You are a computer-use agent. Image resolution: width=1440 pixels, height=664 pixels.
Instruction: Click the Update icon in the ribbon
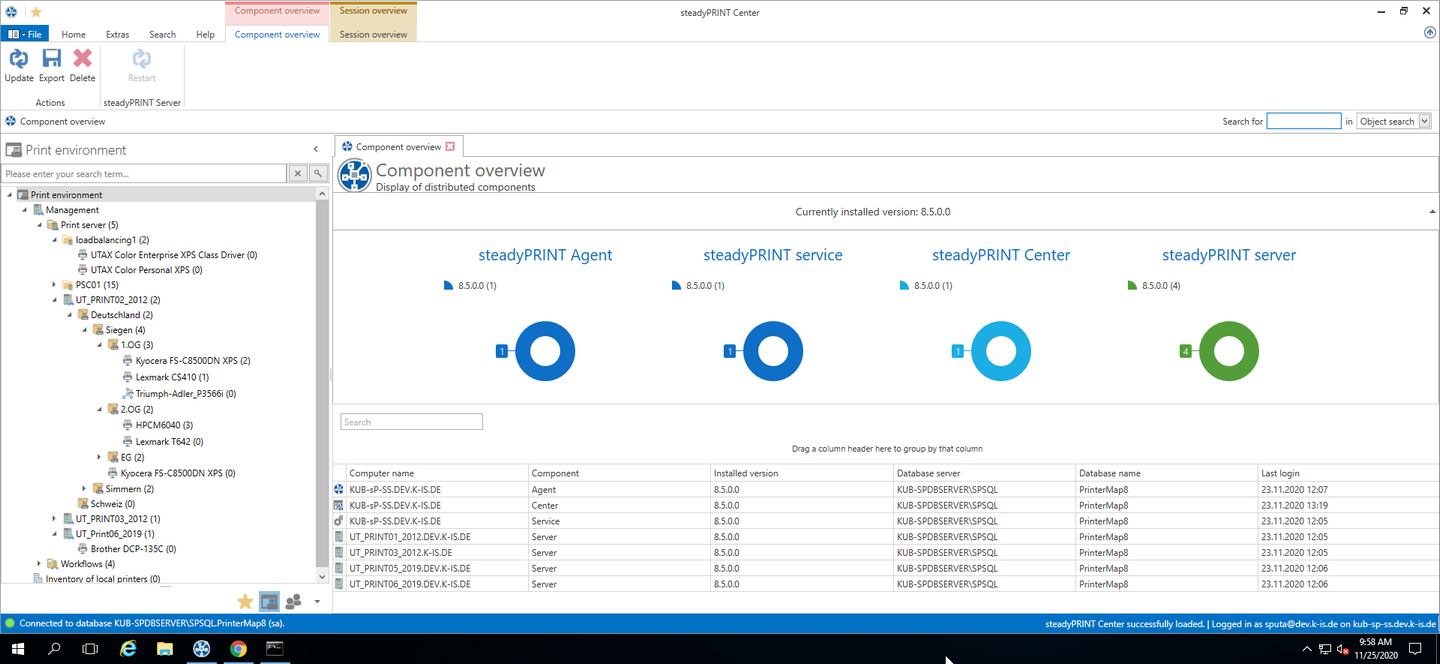19,59
